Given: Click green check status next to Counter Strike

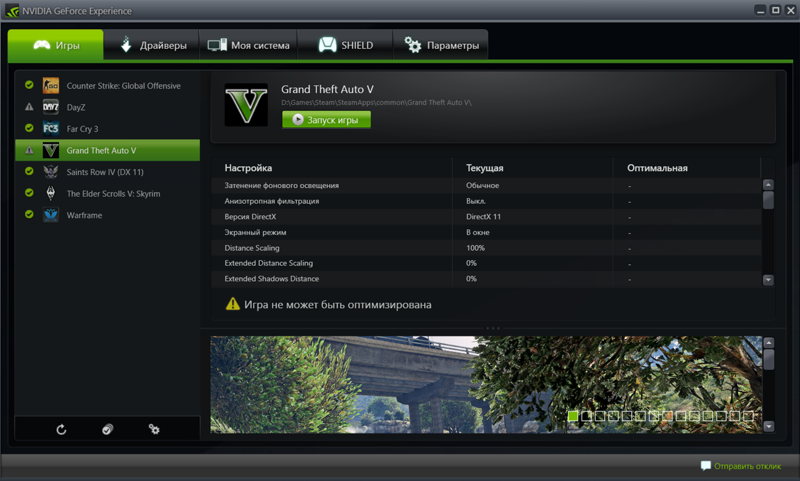Looking at the screenshot, I should pyautogui.click(x=29, y=85).
